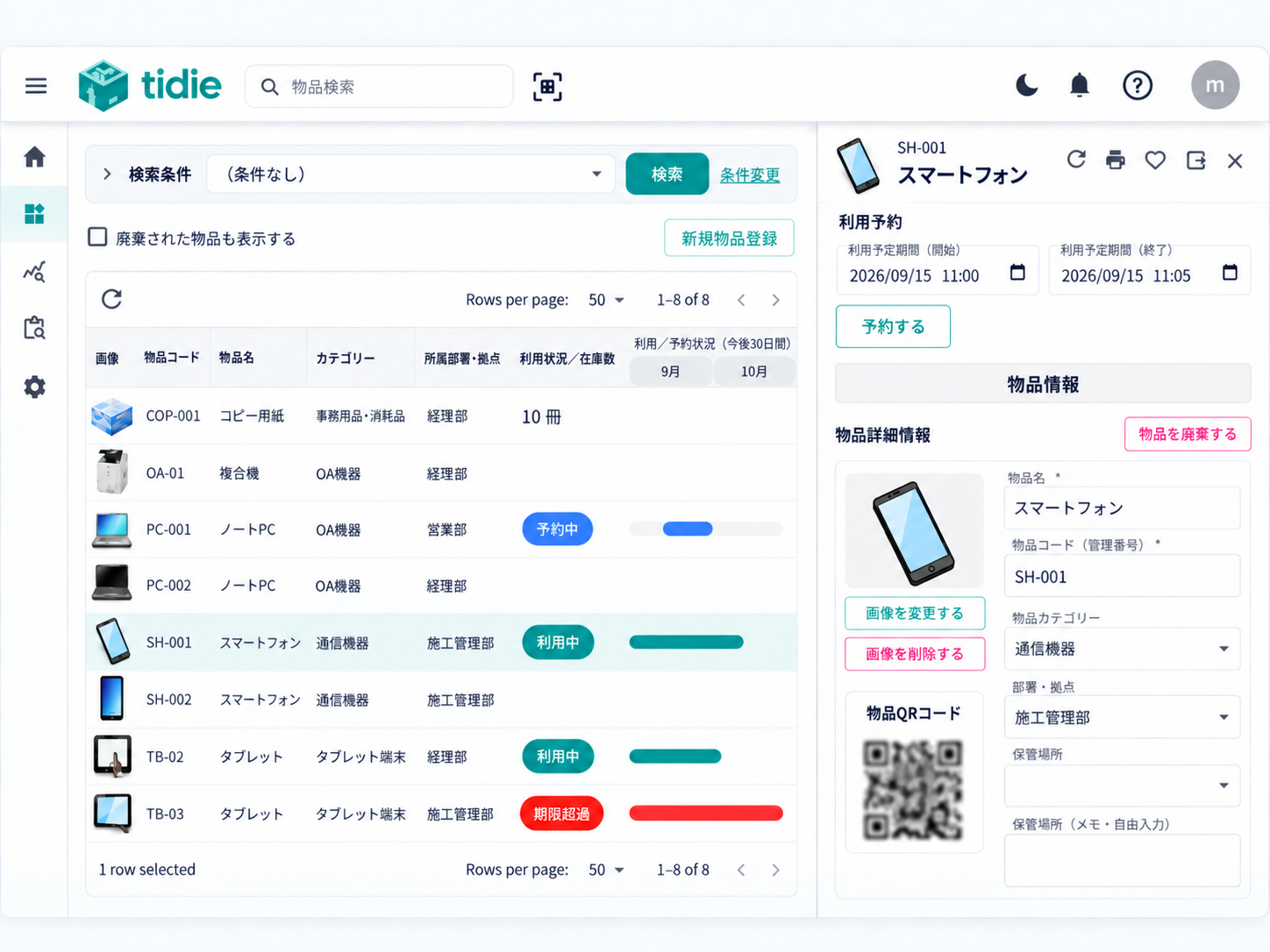Open the inventory check clipboard sidebar icon
1270x952 pixels.
34,328
